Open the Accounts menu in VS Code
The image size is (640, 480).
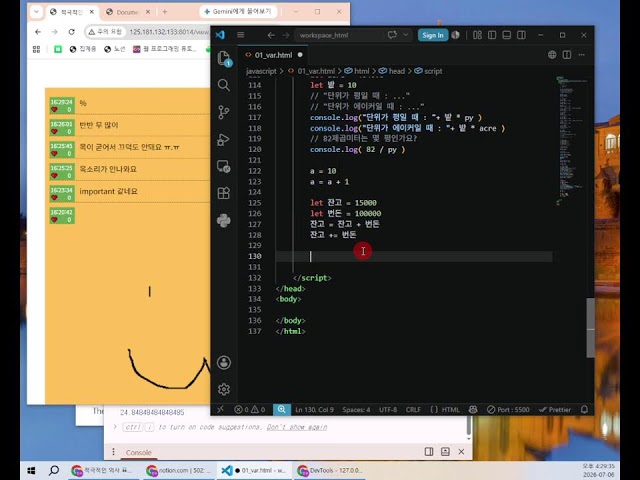click(224, 362)
